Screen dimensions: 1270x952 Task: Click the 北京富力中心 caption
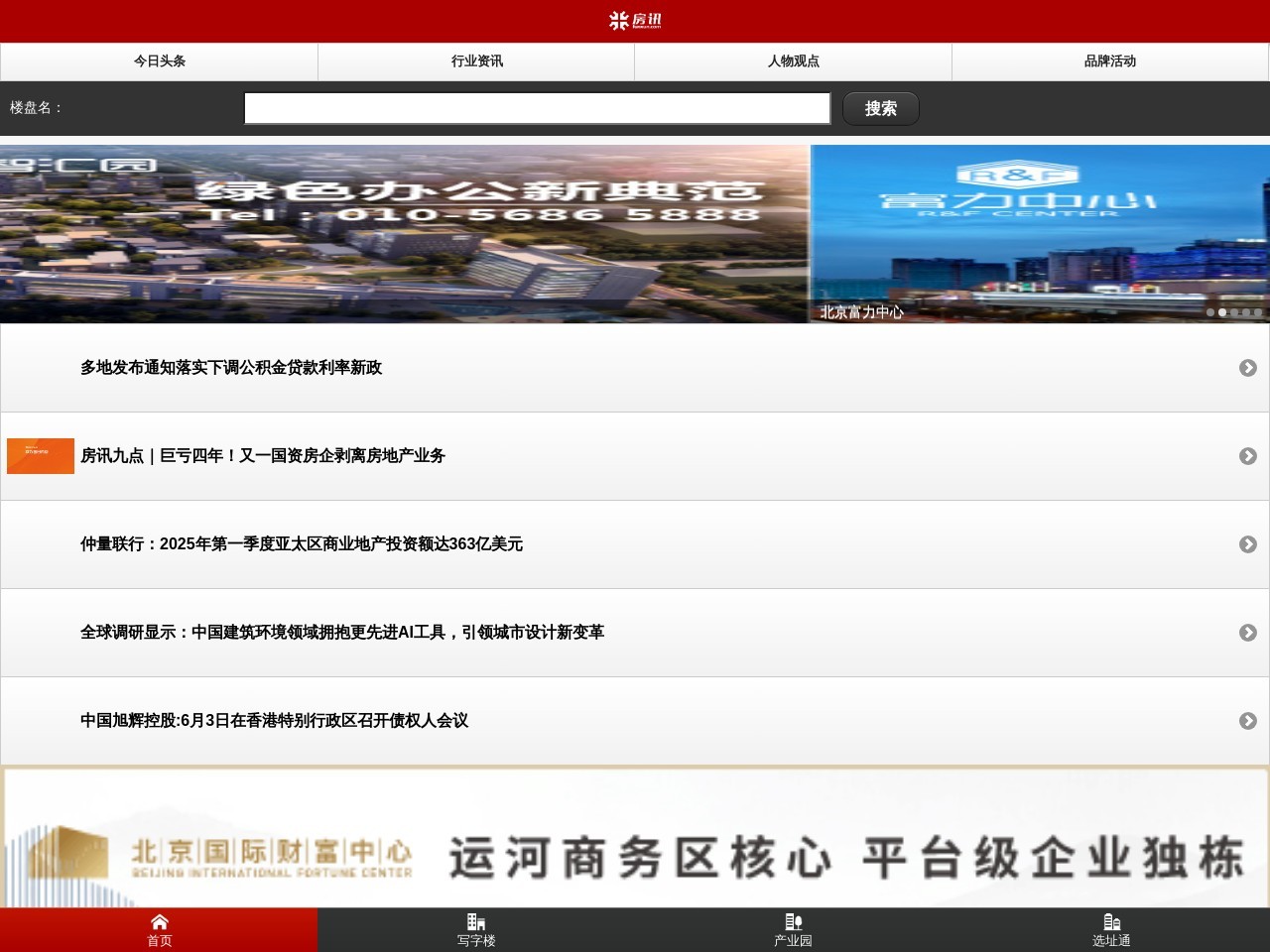coord(861,312)
